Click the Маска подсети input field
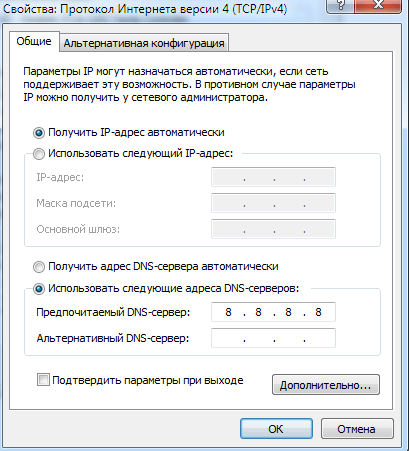Screen dimensions: 409x451 pos(273,203)
